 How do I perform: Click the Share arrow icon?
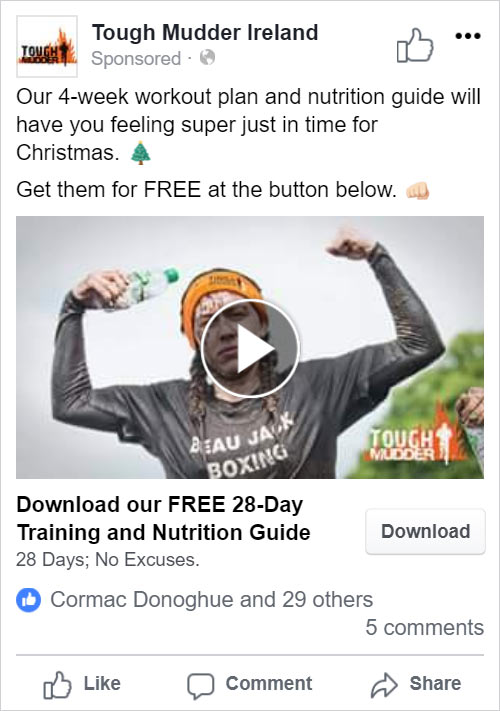coord(384,685)
